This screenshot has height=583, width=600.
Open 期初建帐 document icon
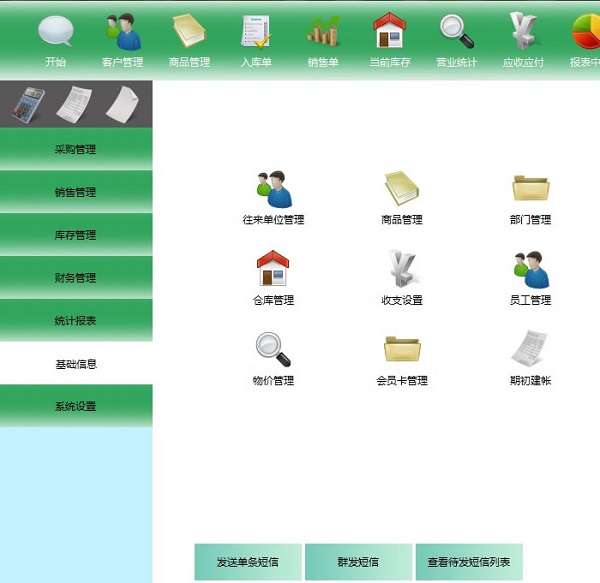click(x=530, y=350)
